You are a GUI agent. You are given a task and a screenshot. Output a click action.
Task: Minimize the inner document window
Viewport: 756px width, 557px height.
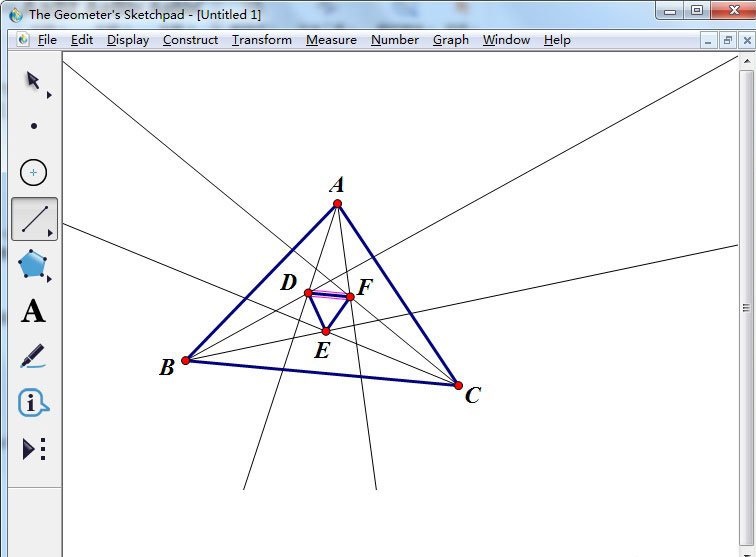[708, 41]
